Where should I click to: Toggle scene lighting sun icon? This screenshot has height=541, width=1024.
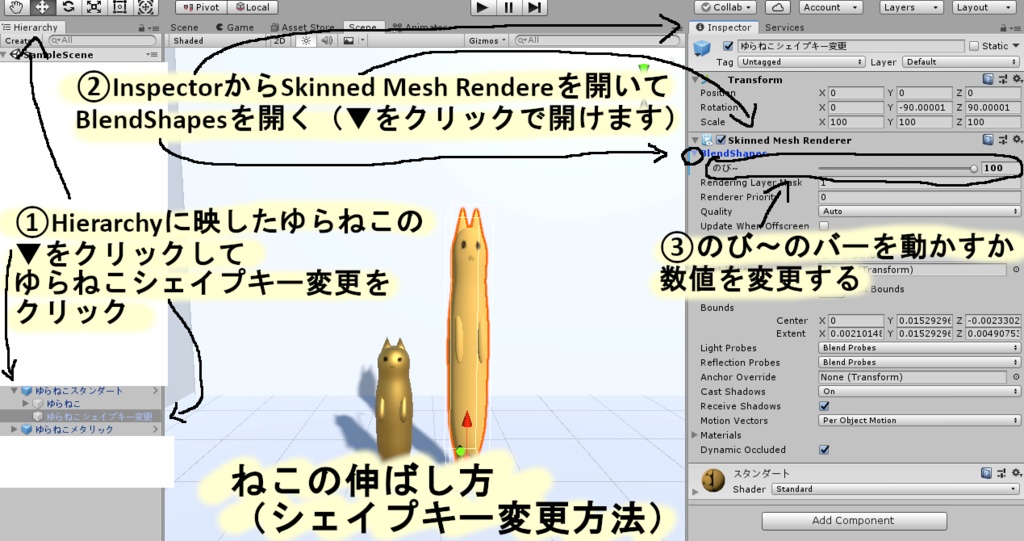coord(306,41)
